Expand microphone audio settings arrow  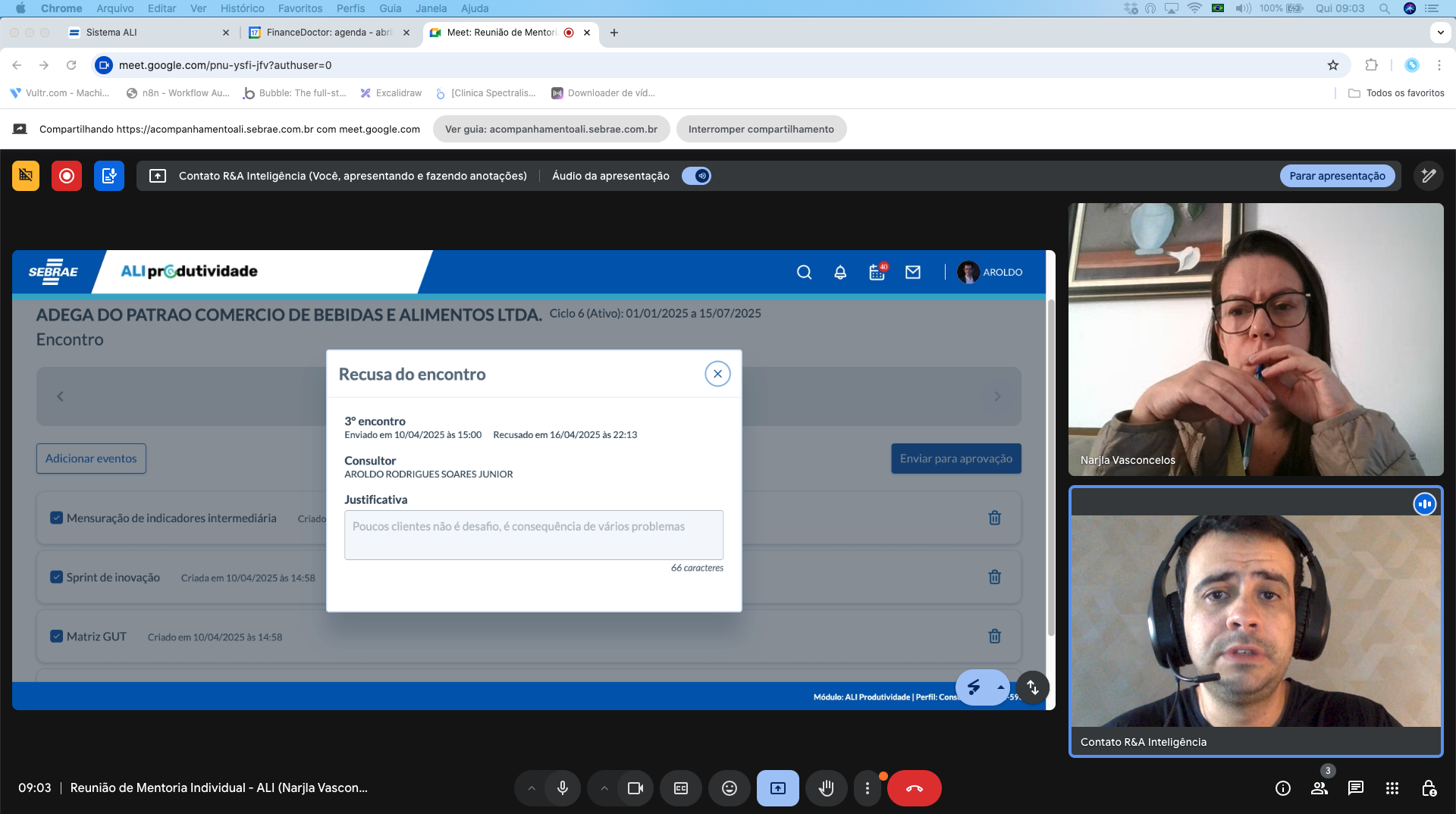(532, 788)
